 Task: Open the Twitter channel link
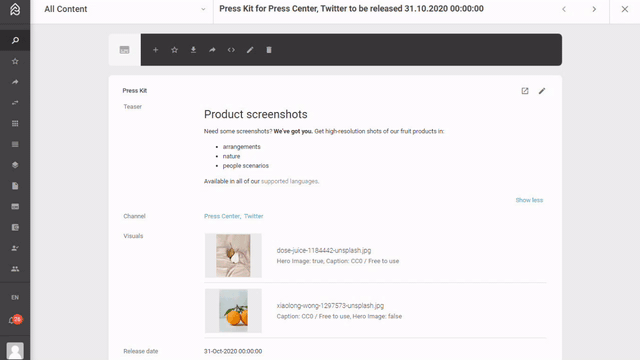[x=253, y=216]
